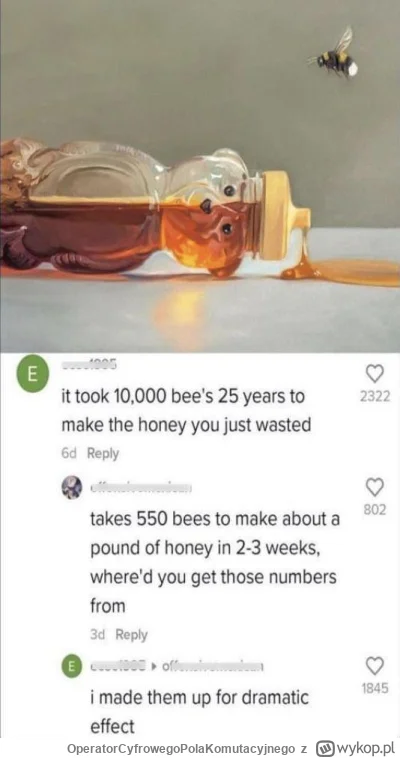Click the wykop.pl logo icon
Viewport: 400px width, 758px height.
point(323,749)
